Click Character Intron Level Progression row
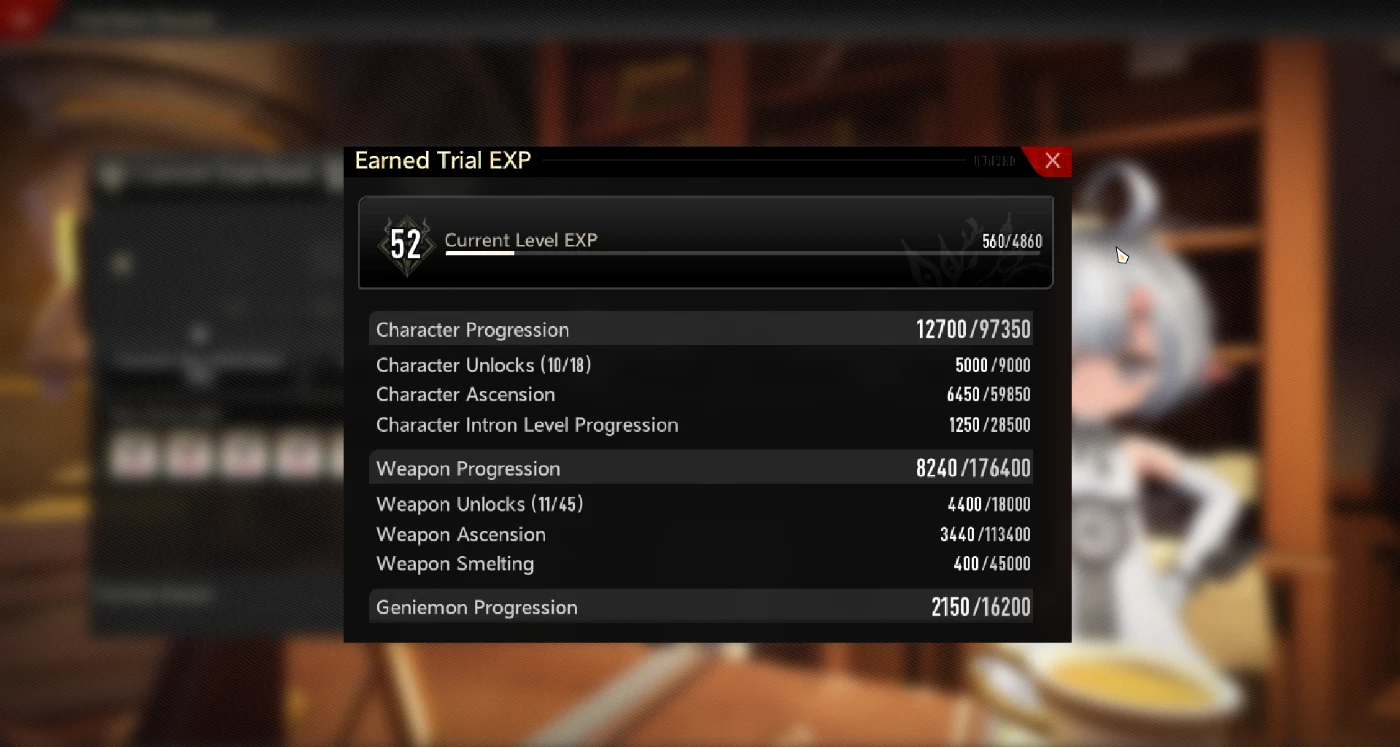Image resolution: width=1400 pixels, height=747 pixels. [702, 425]
